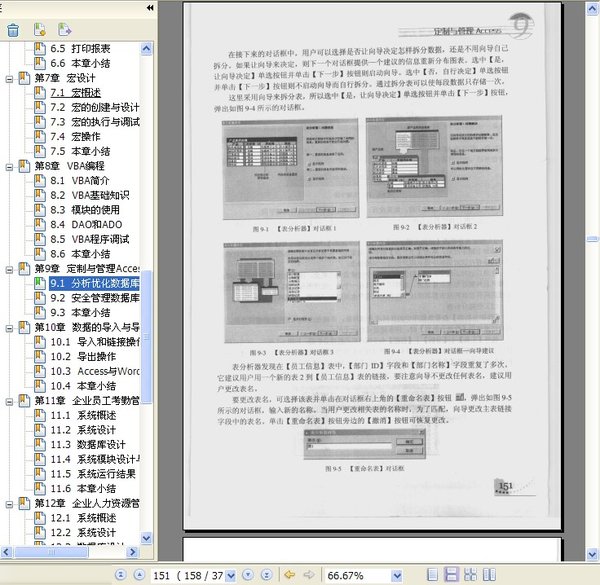600x585 pixels.
Task: Open the zoom percentage dropdown
Action: coord(397,575)
